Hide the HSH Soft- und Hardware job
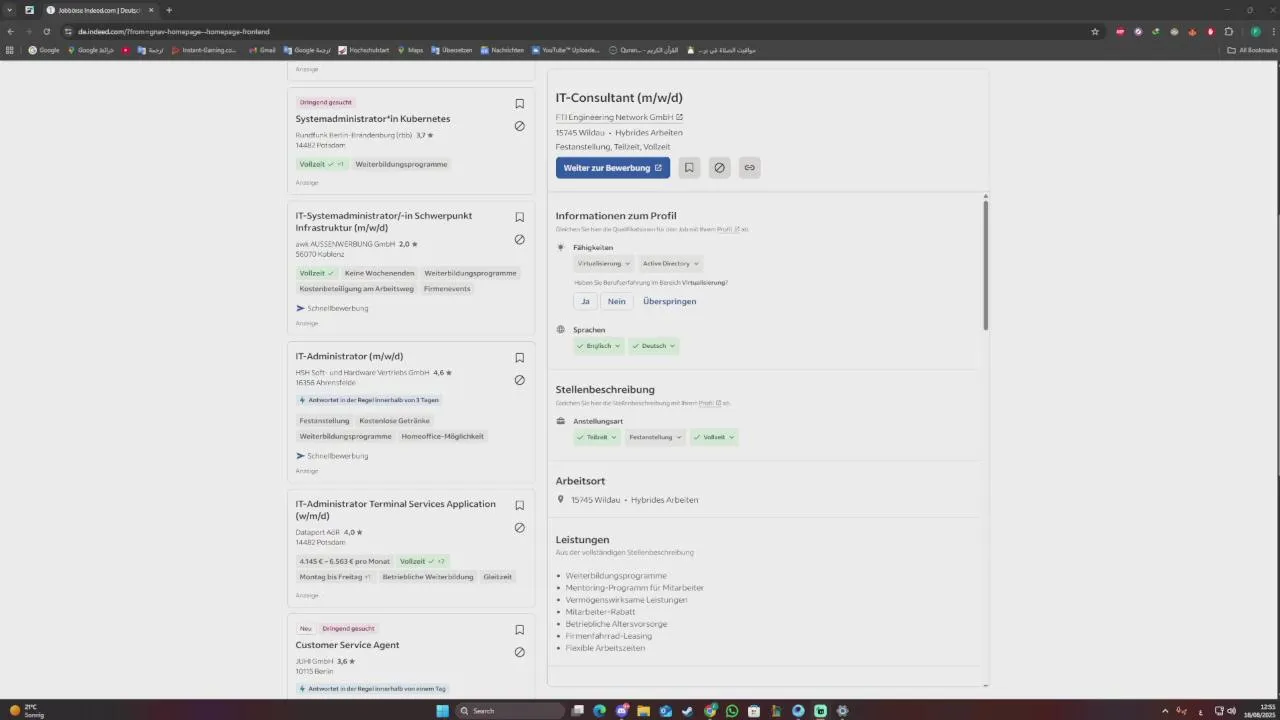This screenshot has width=1280, height=720. point(519,380)
